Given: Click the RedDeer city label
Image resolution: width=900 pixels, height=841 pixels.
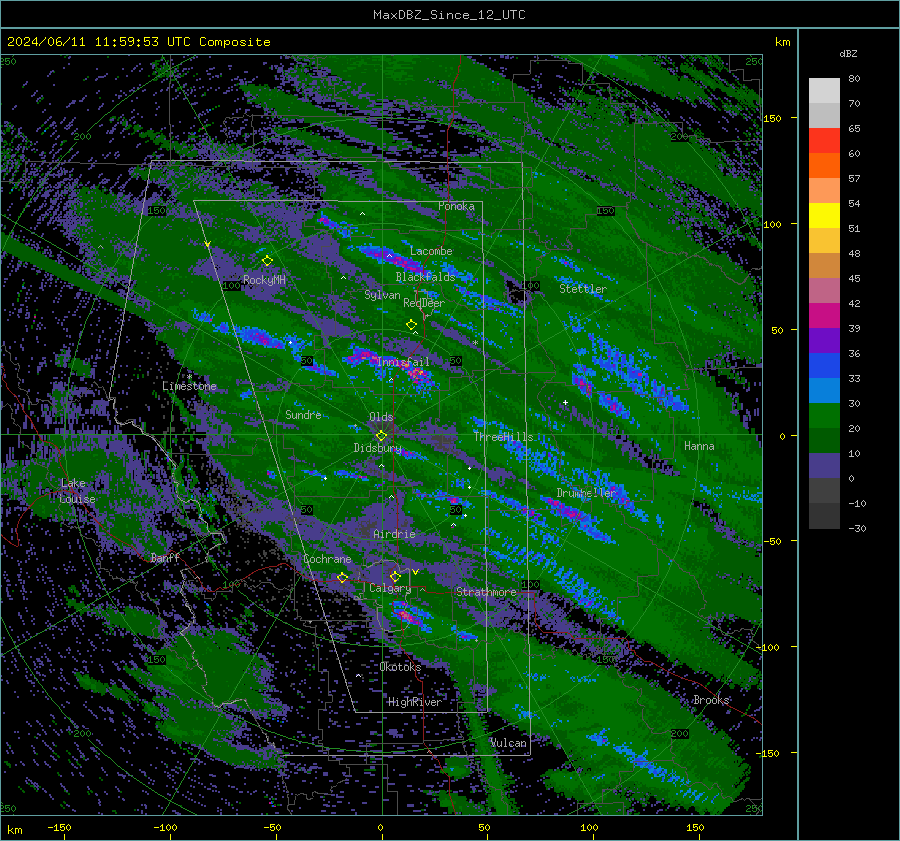Looking at the screenshot, I should click(424, 303).
